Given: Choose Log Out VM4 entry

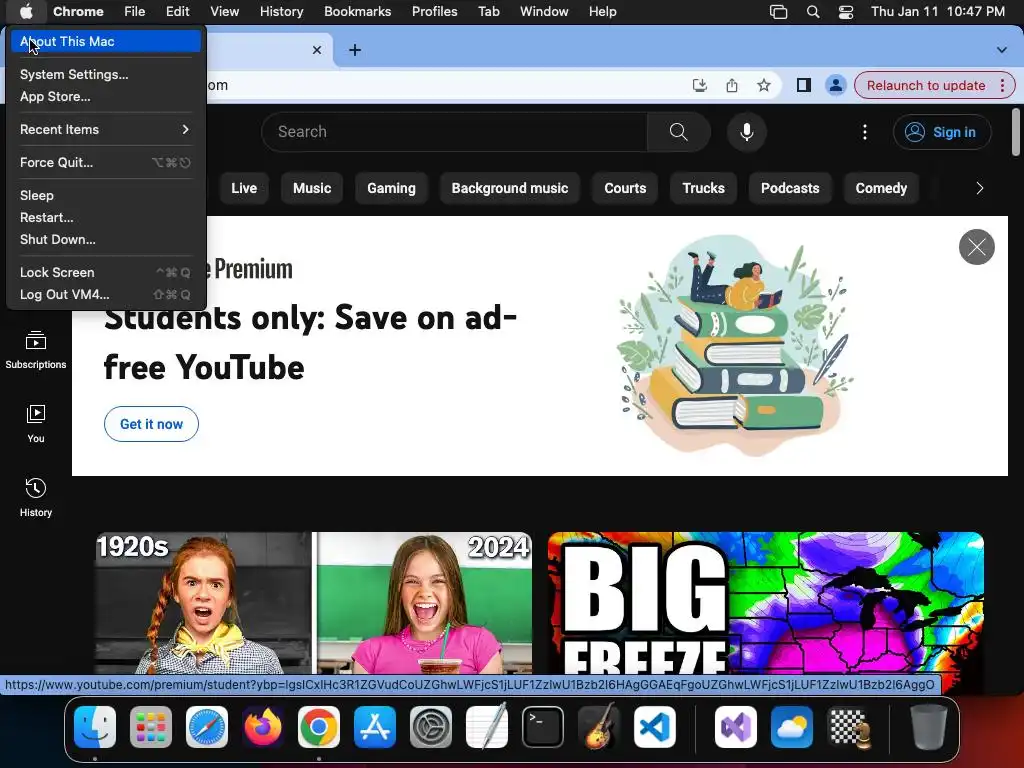Looking at the screenshot, I should point(105,295).
